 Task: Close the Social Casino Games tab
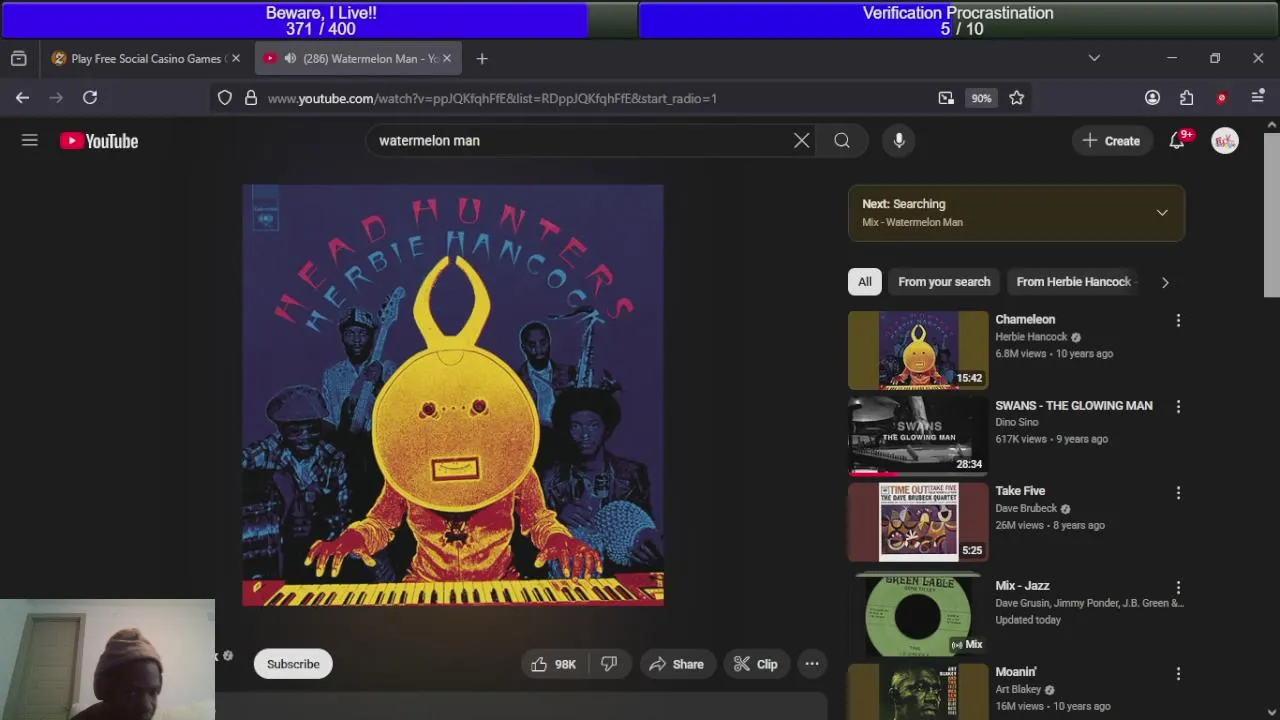click(236, 59)
